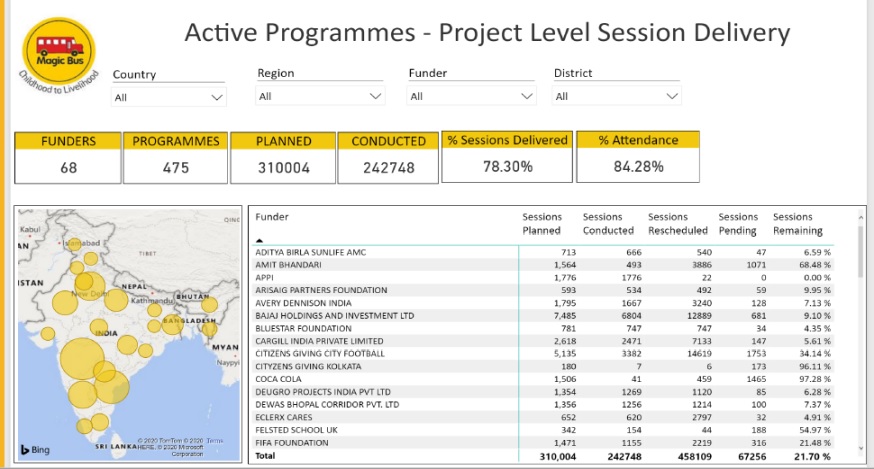Click the sort arrow under Funder header
This screenshot has height=469, width=874.
click(260, 240)
